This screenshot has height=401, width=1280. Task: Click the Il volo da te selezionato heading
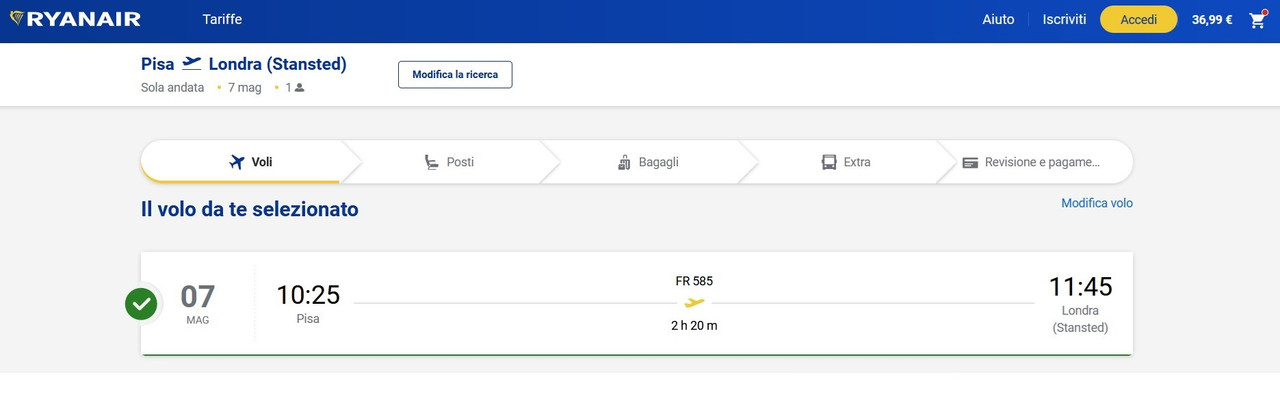coord(250,209)
